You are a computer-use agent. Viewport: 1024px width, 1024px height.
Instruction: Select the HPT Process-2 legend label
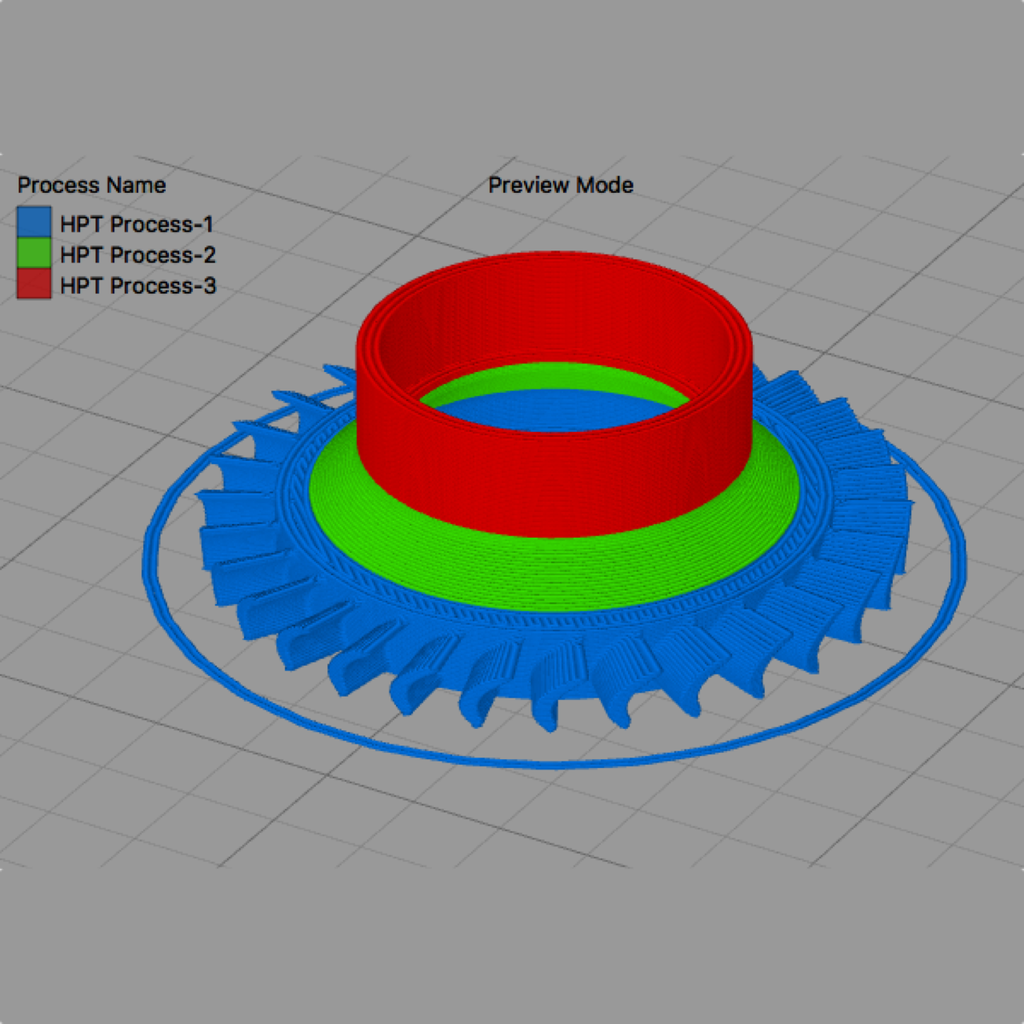[138, 255]
